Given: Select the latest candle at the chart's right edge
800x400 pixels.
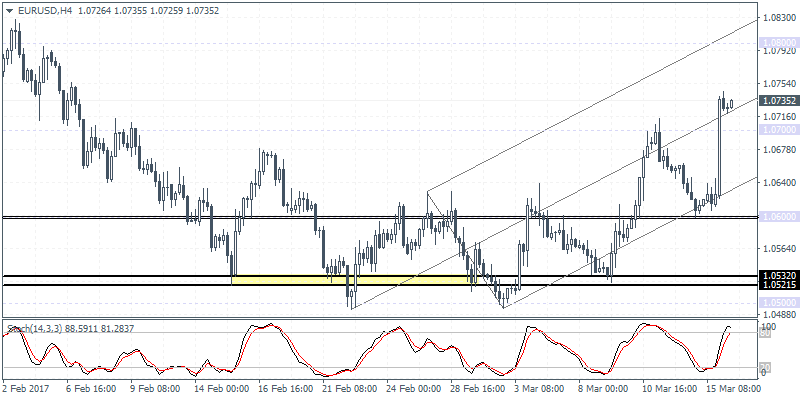Looking at the screenshot, I should [732, 104].
